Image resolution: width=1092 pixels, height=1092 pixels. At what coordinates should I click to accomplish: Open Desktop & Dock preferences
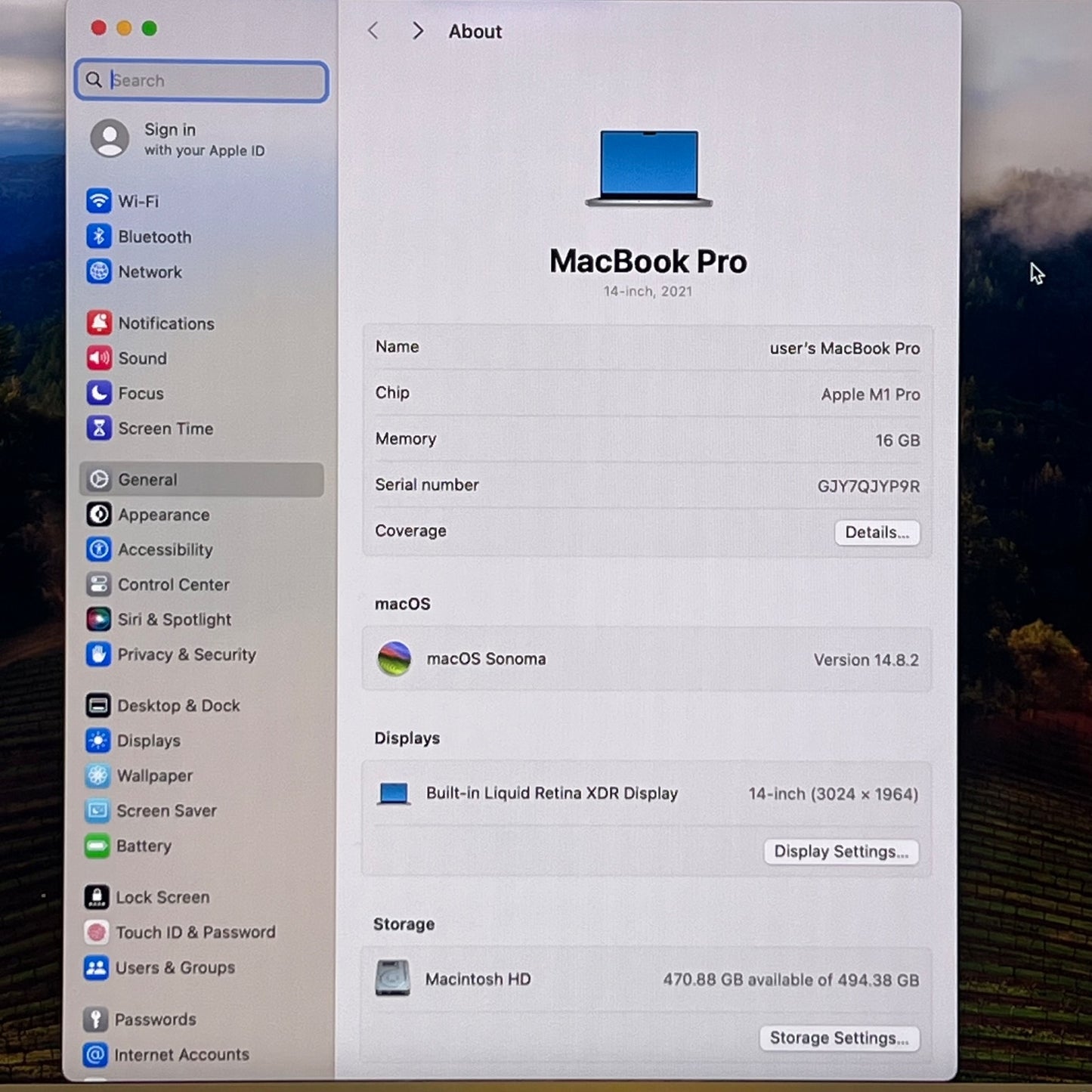[x=178, y=705]
